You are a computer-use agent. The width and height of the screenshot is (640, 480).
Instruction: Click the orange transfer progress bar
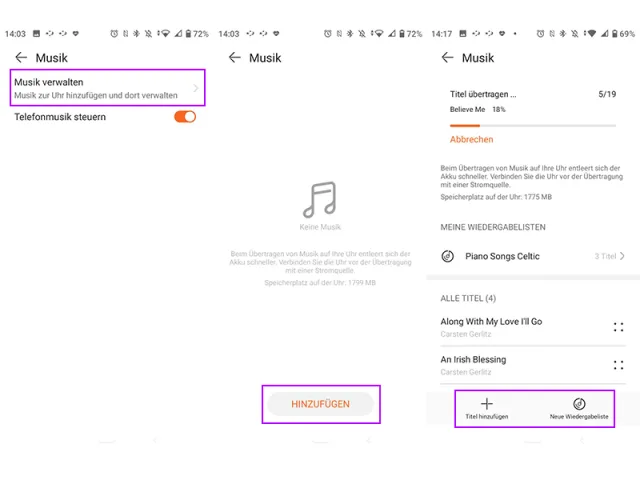click(533, 126)
